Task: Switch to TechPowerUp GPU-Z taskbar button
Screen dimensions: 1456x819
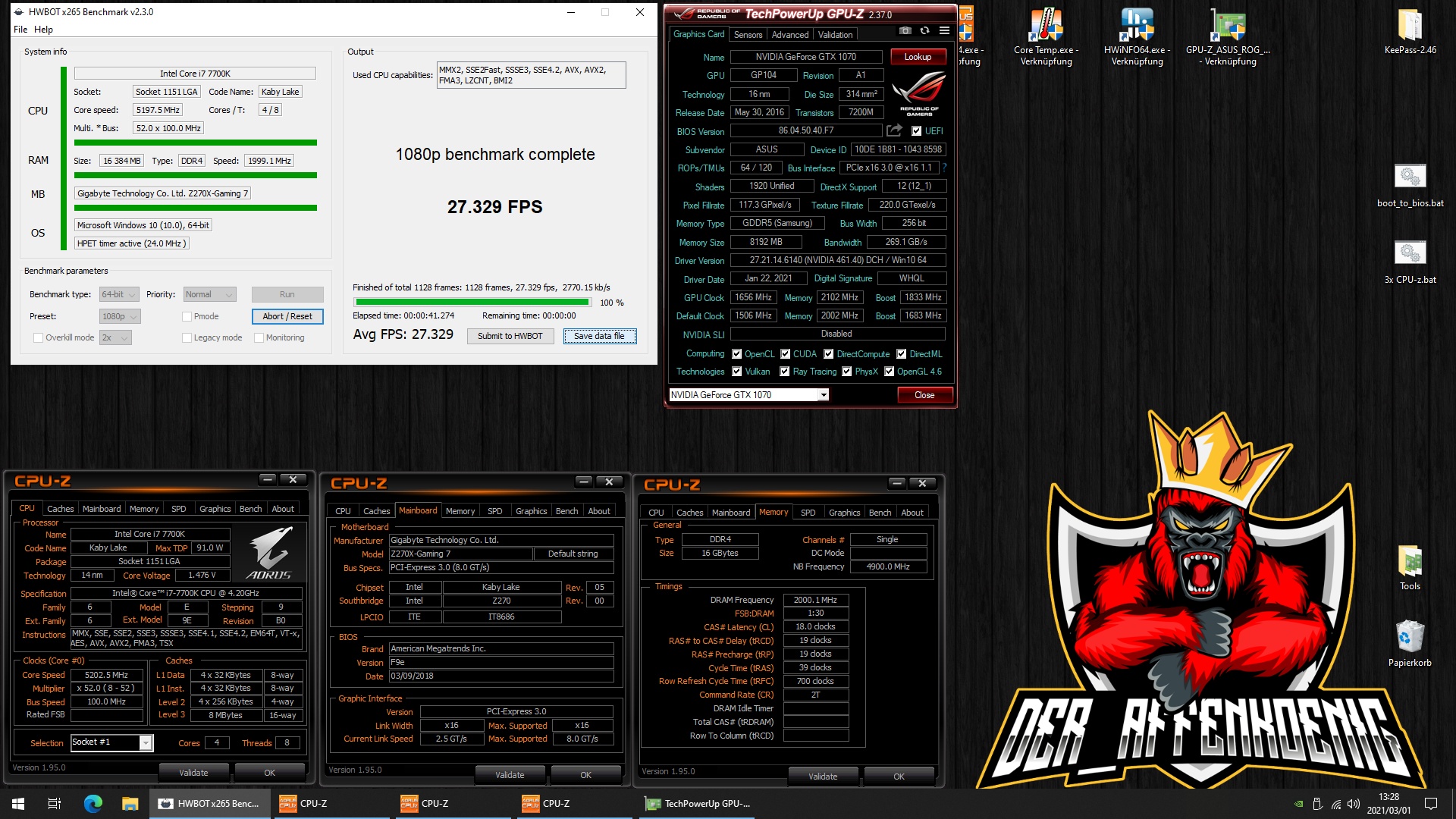Action: click(x=698, y=804)
